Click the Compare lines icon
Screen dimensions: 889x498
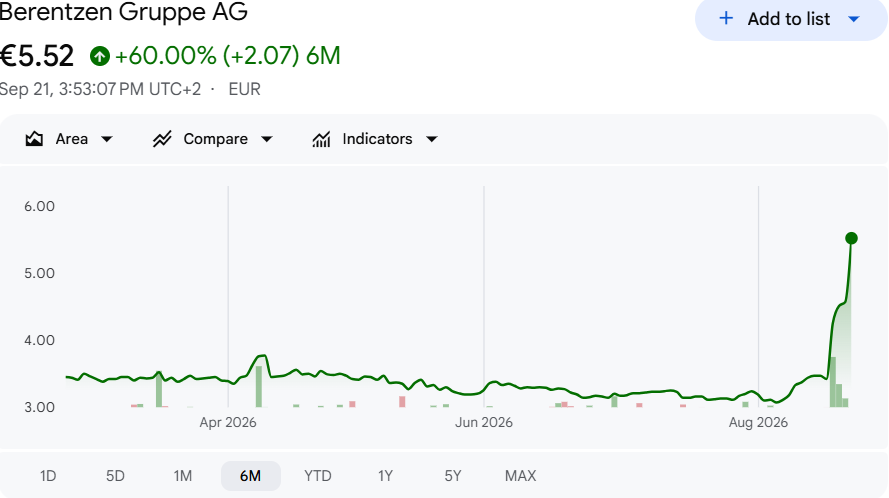click(x=162, y=139)
